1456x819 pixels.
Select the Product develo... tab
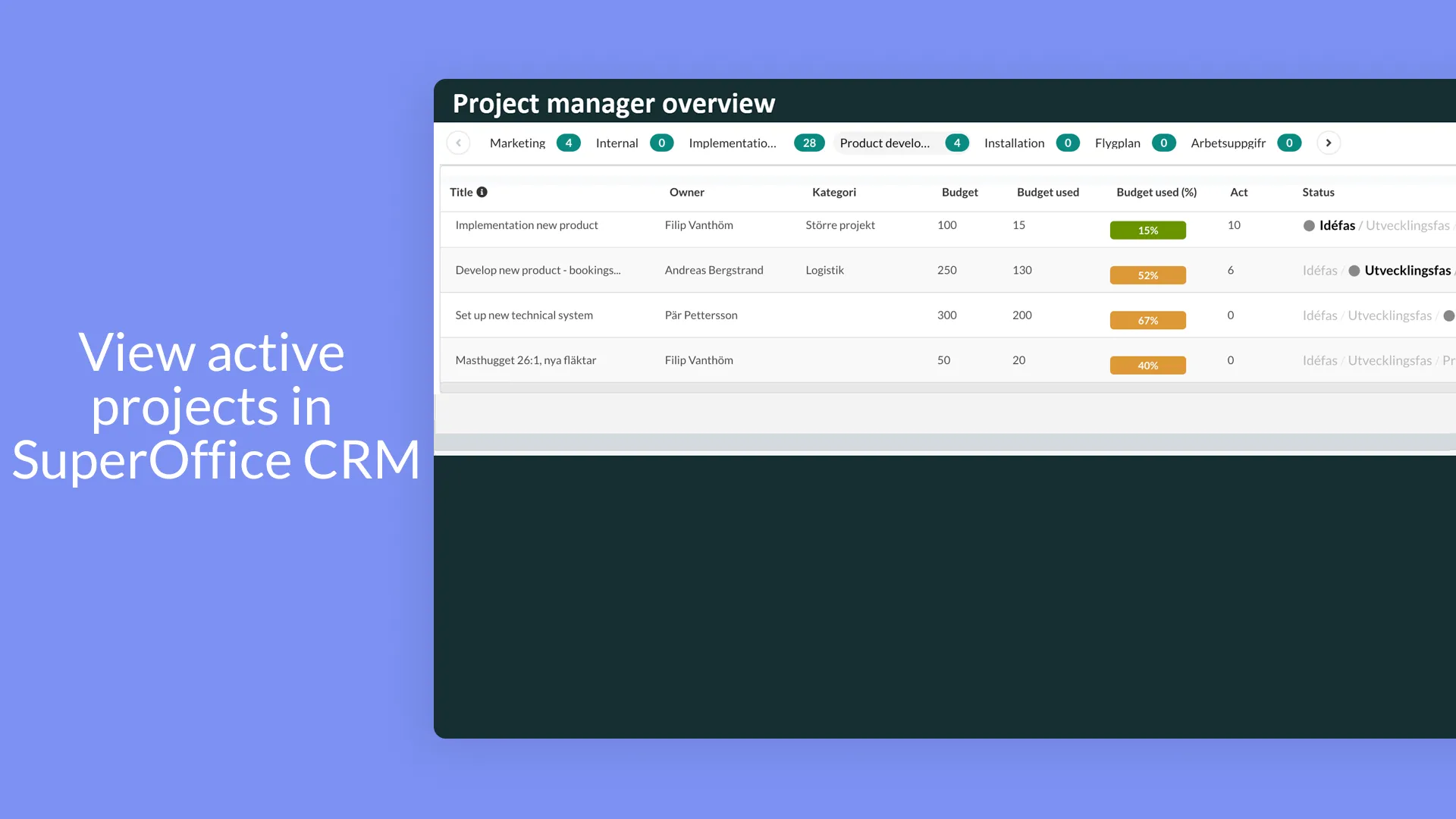point(884,143)
